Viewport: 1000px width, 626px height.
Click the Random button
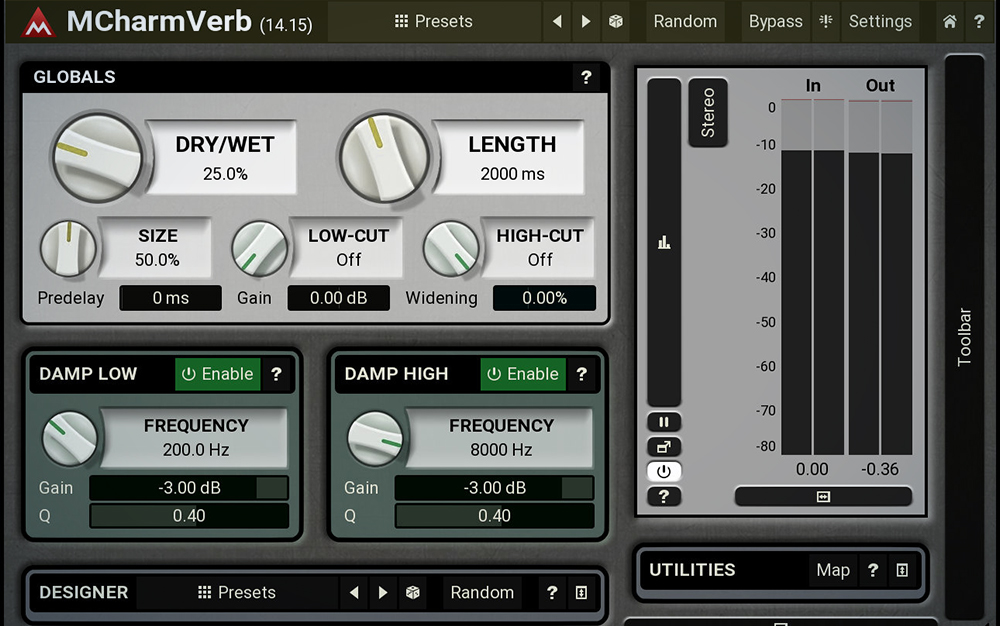click(685, 21)
